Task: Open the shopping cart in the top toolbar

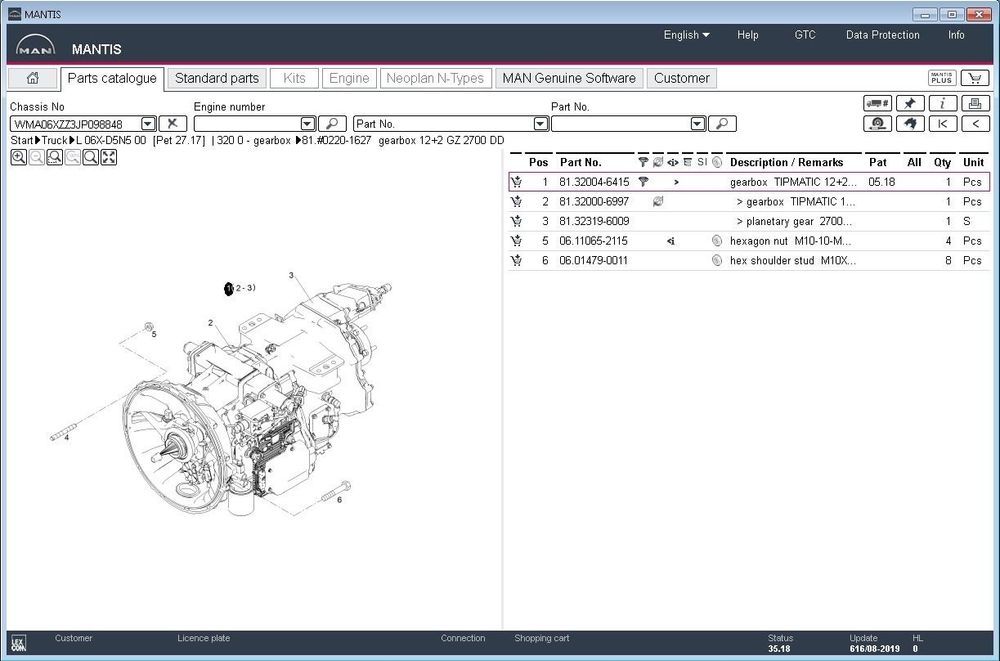Action: tap(975, 78)
